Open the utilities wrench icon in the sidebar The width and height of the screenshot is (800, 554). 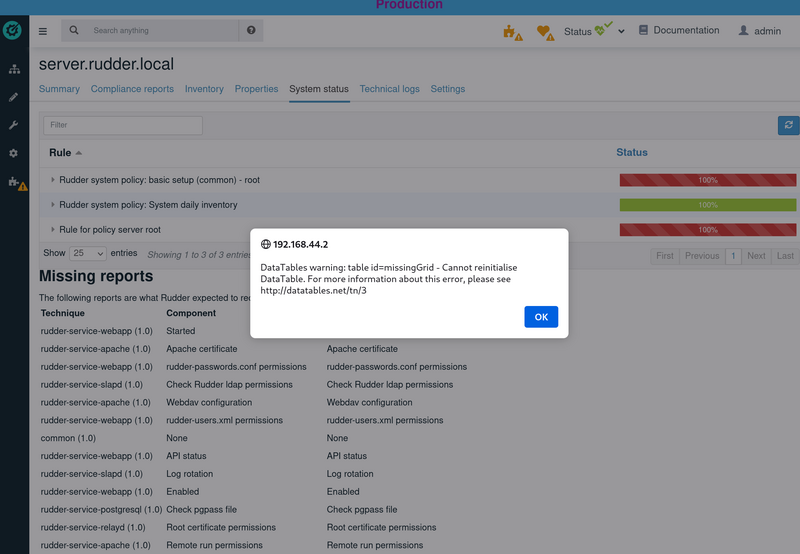coord(14,125)
